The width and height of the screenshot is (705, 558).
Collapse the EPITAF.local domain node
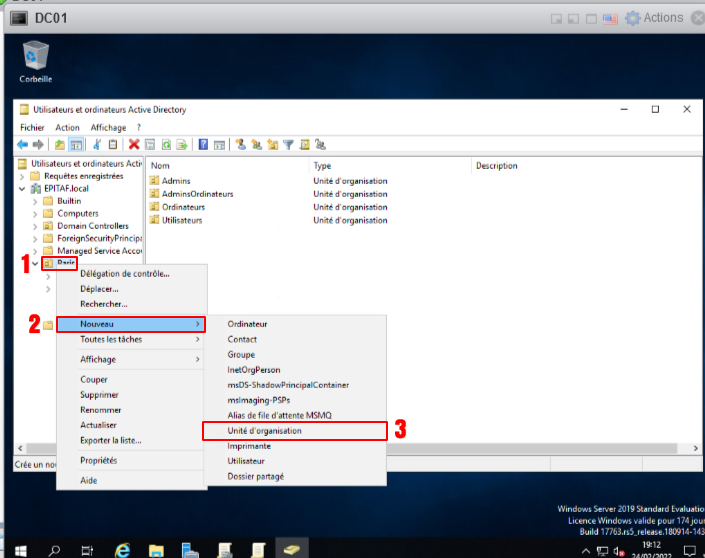[x=23, y=188]
